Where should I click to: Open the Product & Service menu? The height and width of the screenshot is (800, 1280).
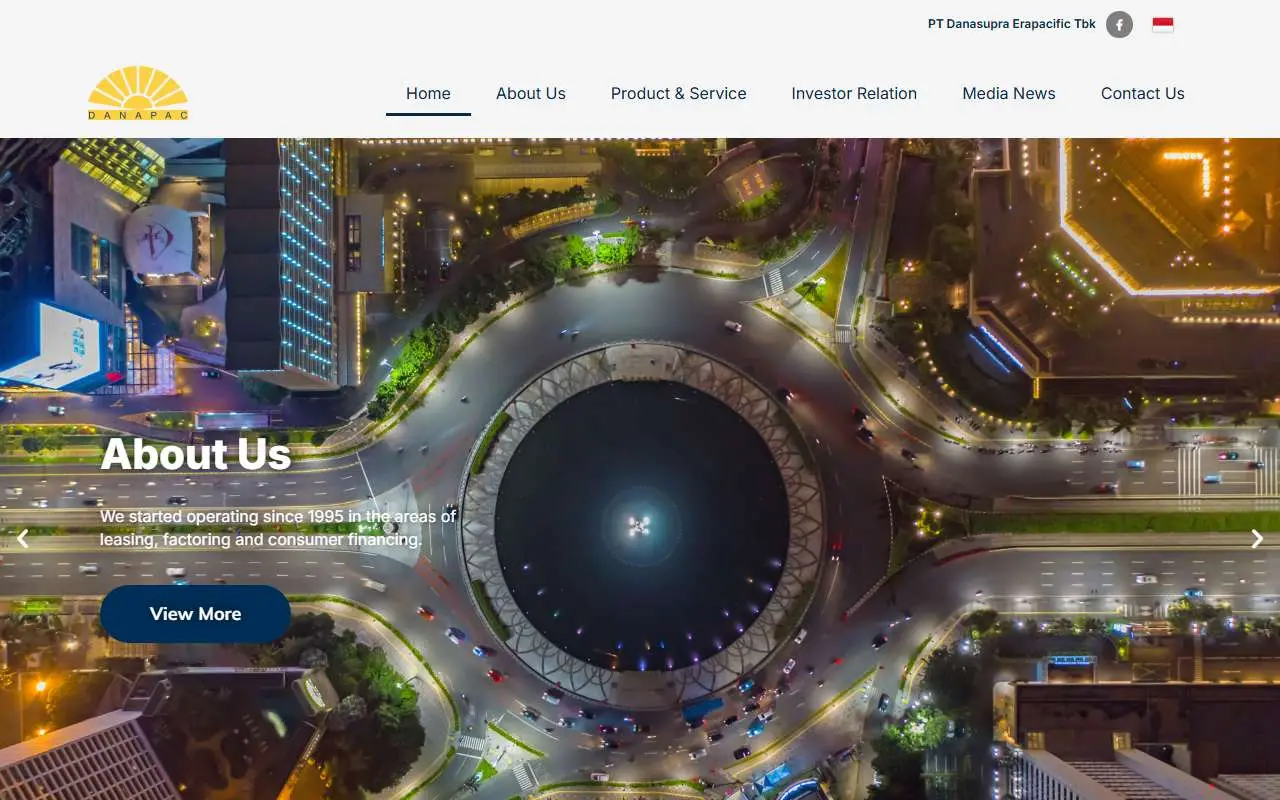[x=678, y=93]
